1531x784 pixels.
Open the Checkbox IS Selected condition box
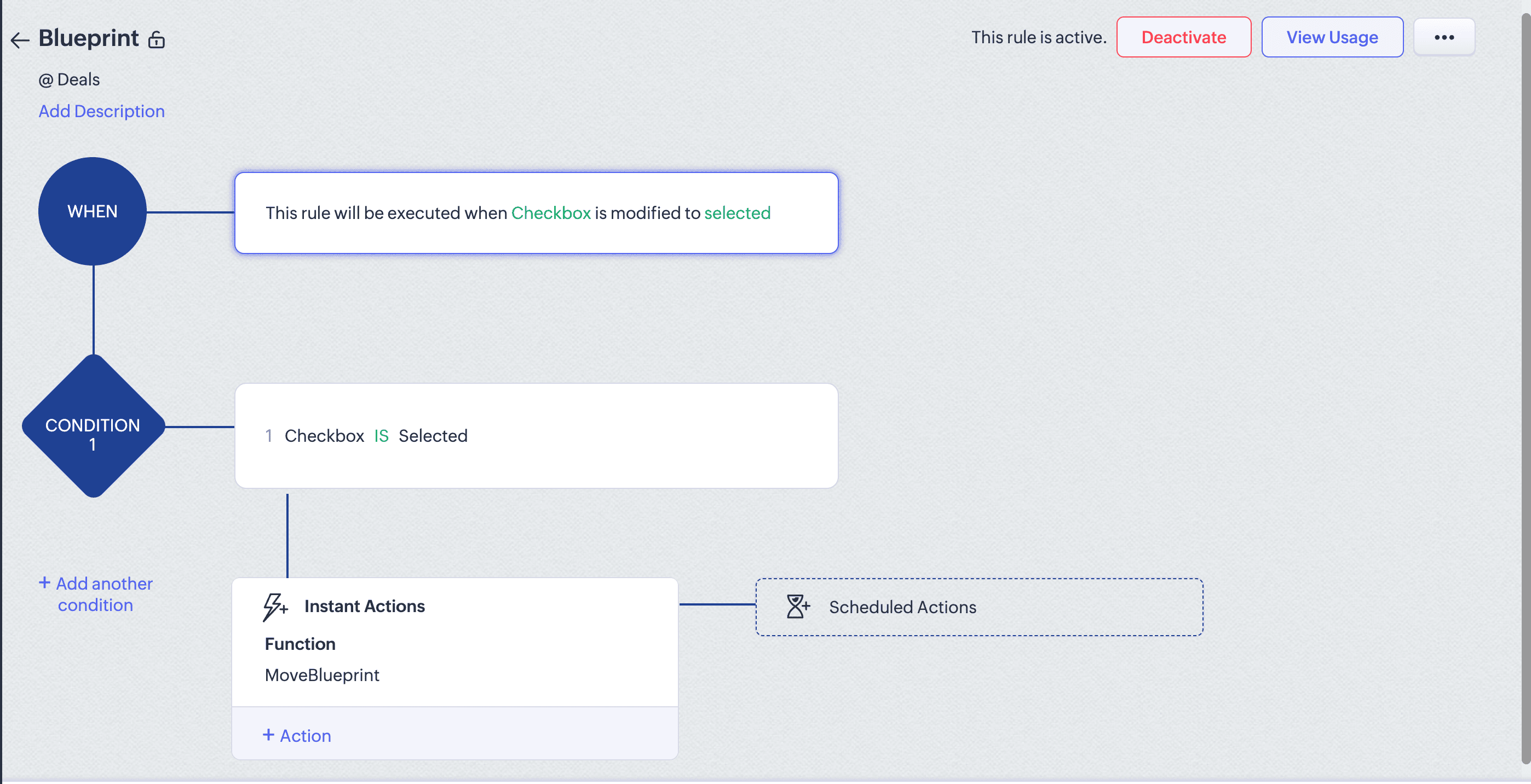[536, 436]
